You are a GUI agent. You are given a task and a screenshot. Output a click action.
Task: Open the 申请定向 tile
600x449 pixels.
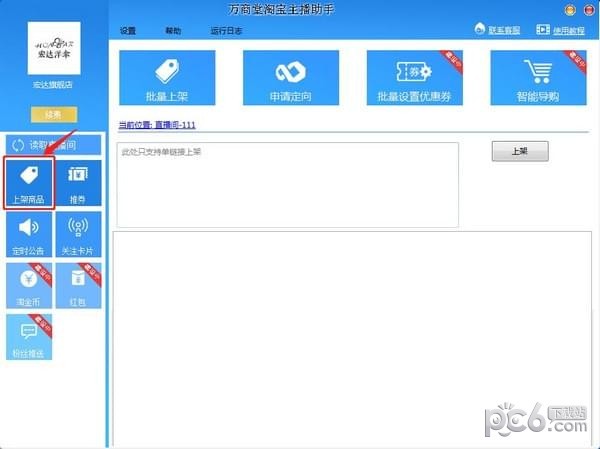[291, 78]
